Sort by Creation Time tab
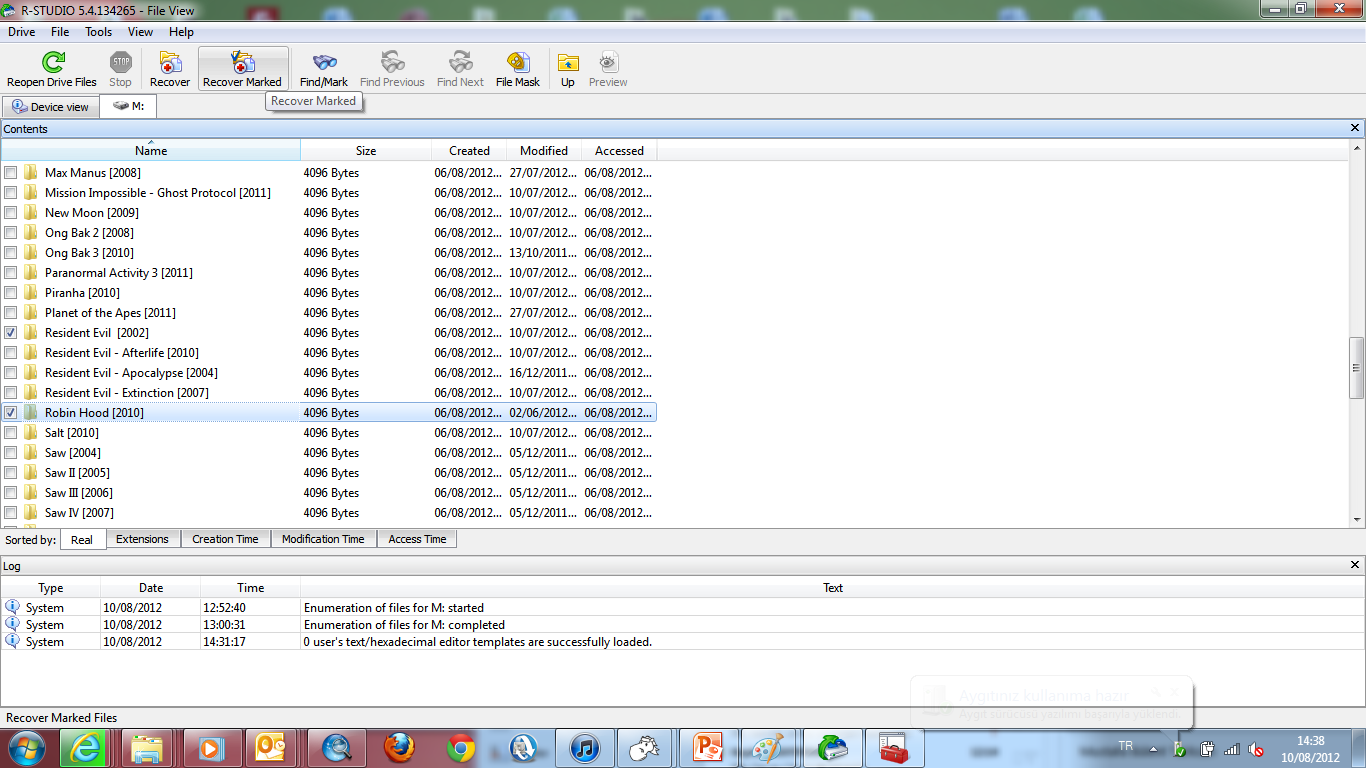The height and width of the screenshot is (768, 1366). coord(225,539)
